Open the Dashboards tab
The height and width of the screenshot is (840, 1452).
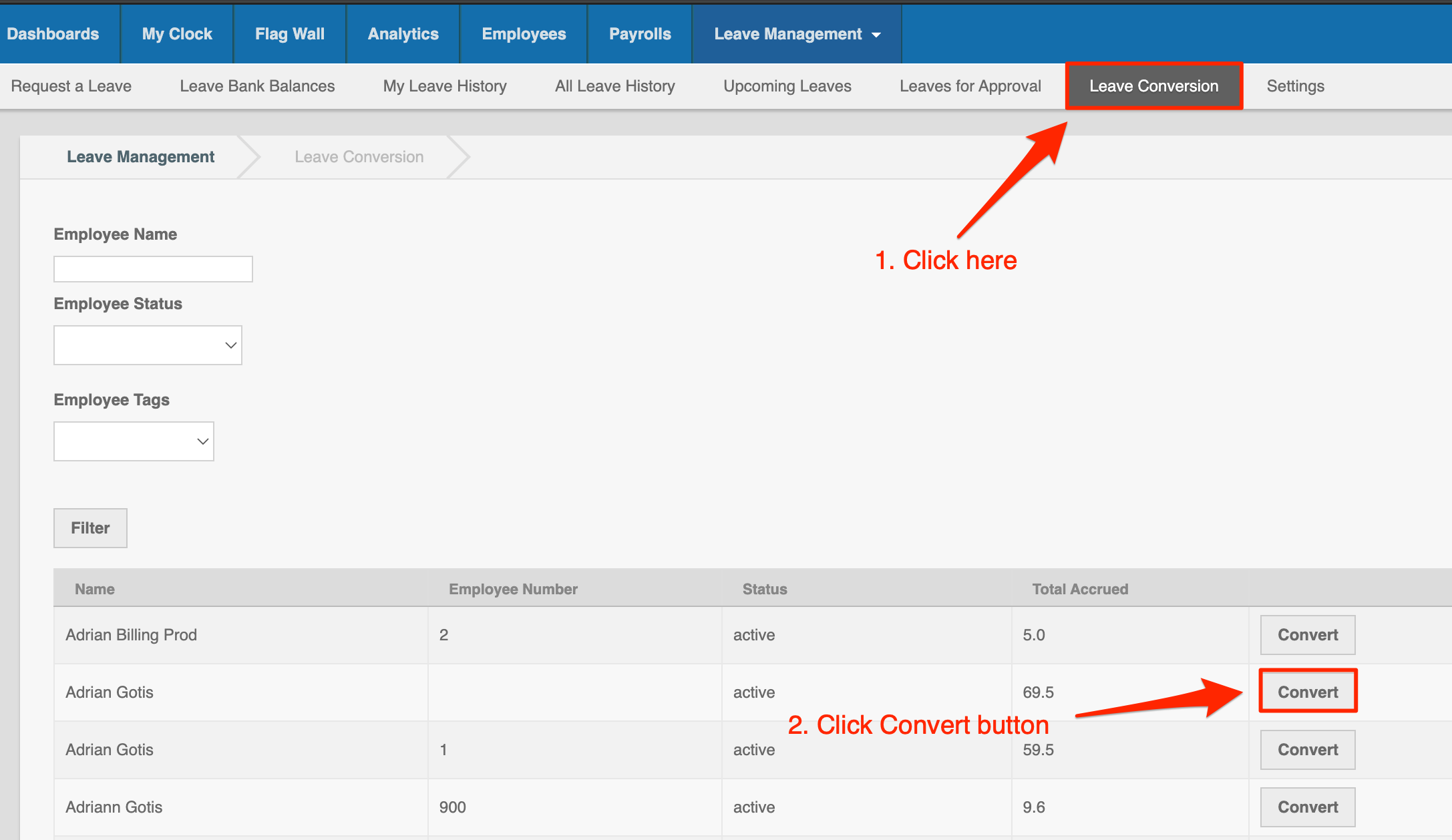(x=53, y=34)
